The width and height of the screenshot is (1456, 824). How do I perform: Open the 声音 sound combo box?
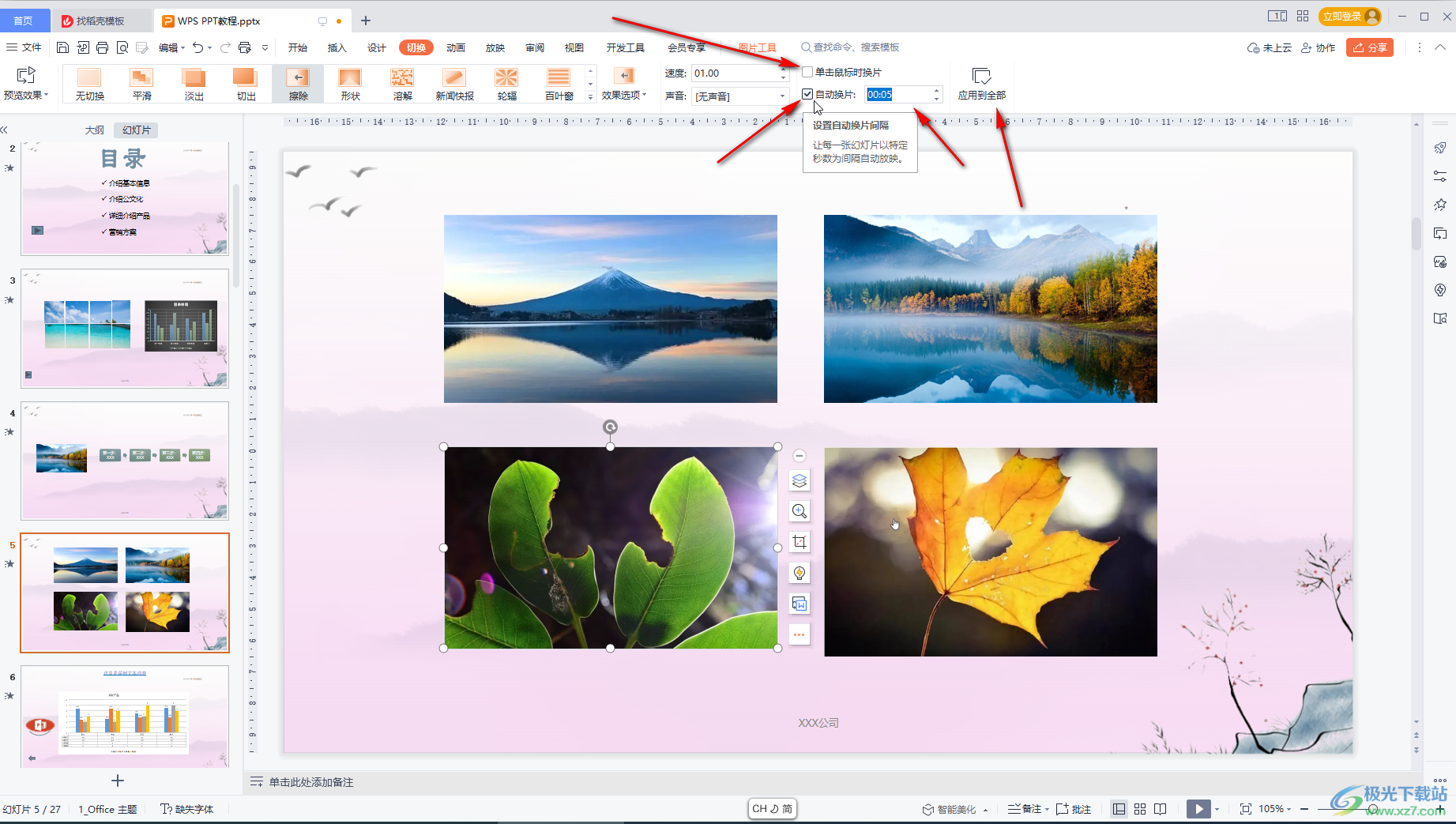[x=740, y=96]
